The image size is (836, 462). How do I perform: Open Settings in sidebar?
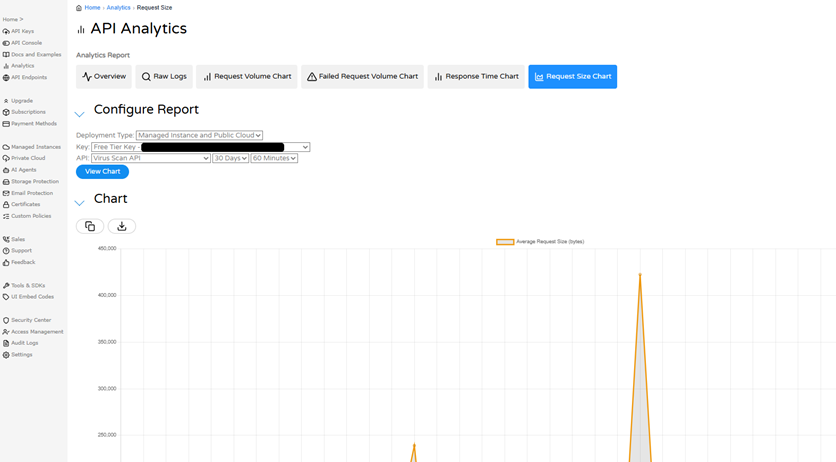tap(18, 355)
